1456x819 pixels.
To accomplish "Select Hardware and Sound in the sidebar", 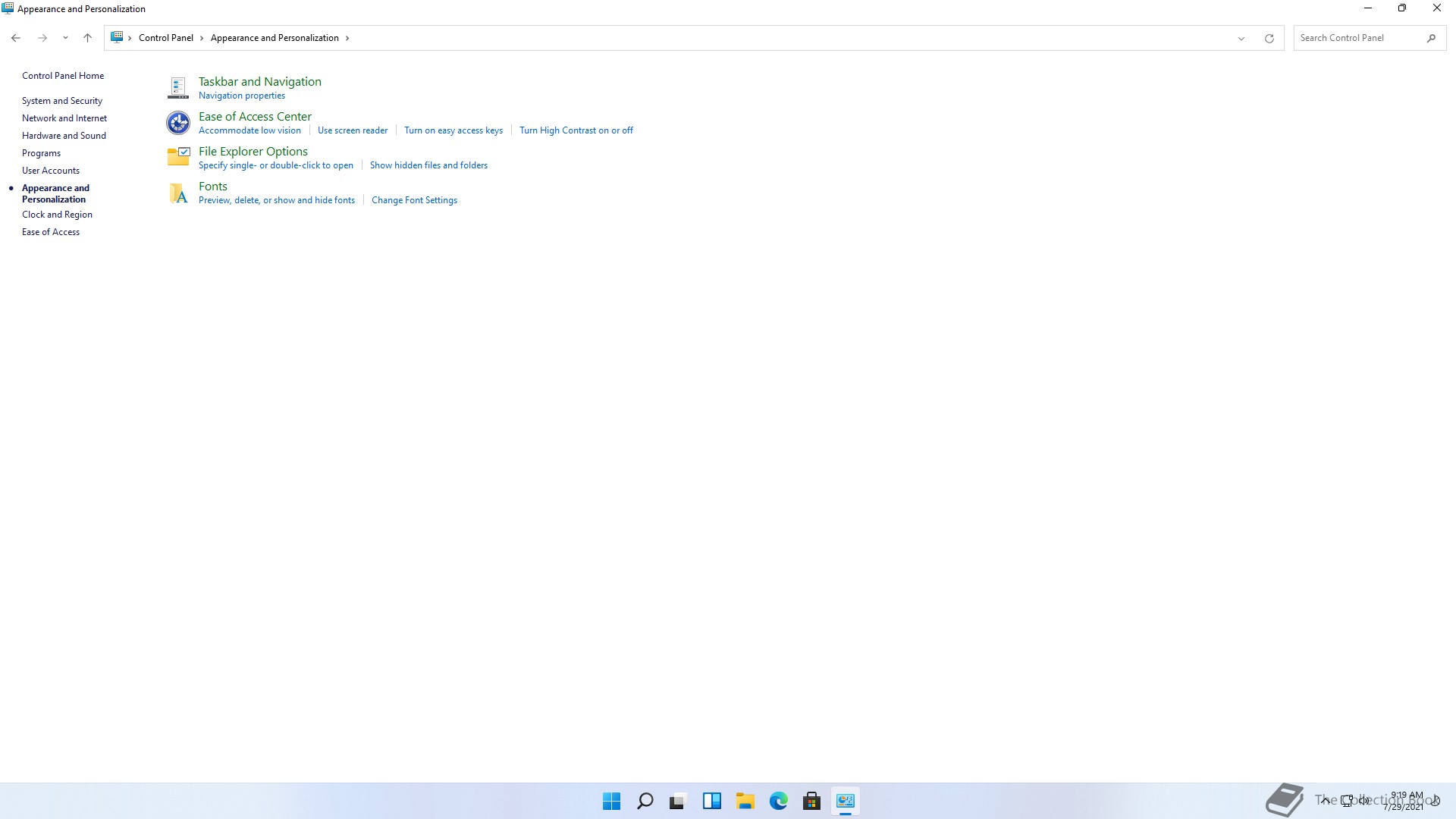I will tap(64, 136).
